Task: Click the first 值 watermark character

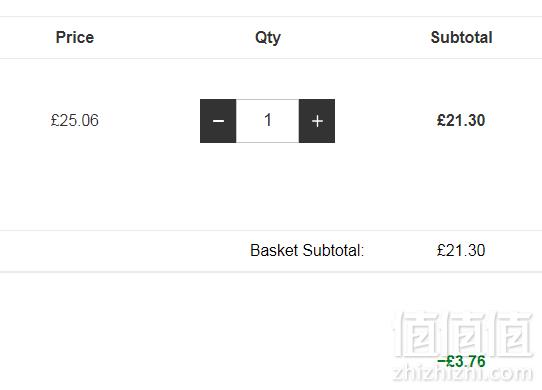Action: tap(418, 334)
